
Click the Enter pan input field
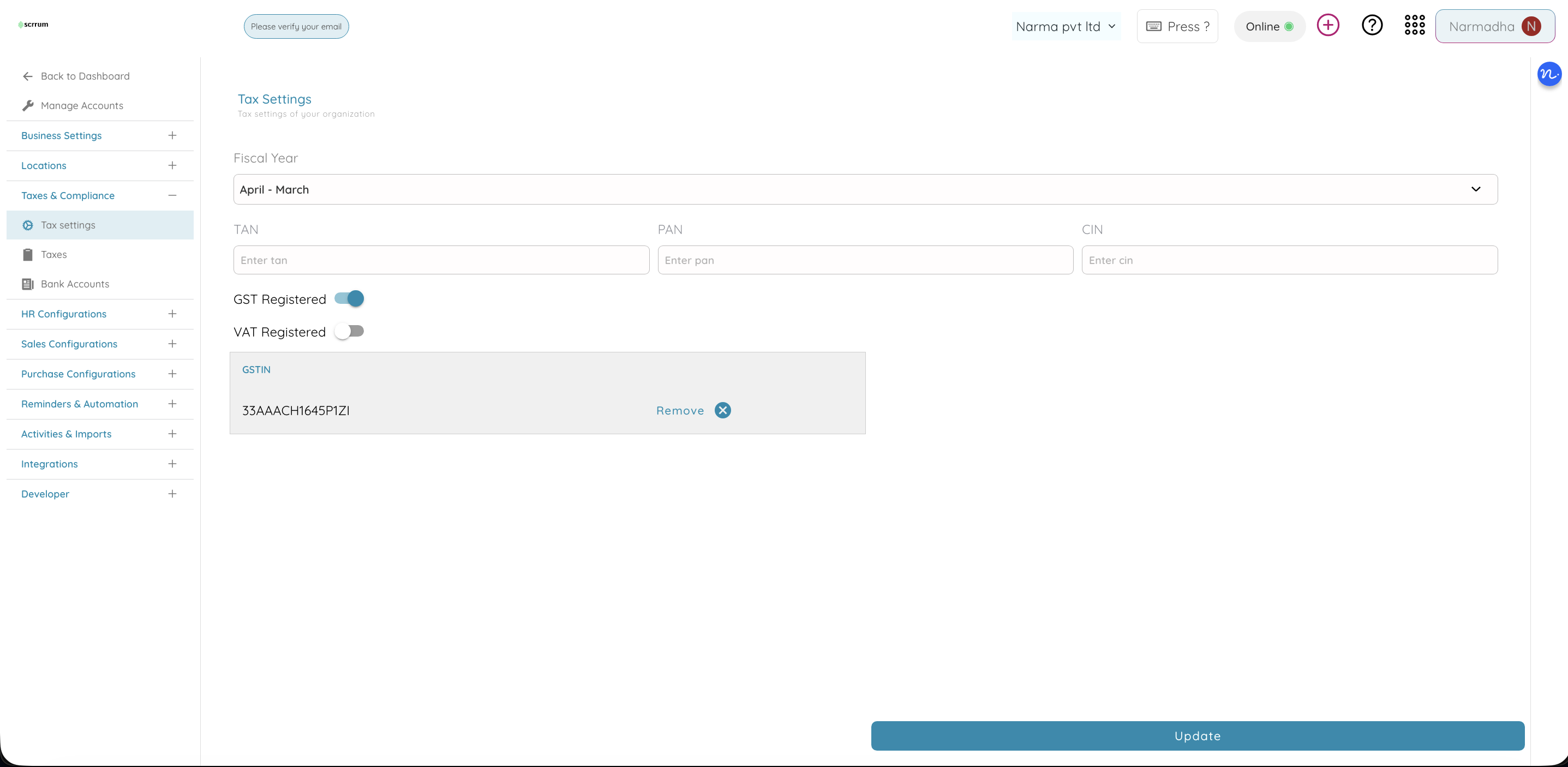(864, 260)
